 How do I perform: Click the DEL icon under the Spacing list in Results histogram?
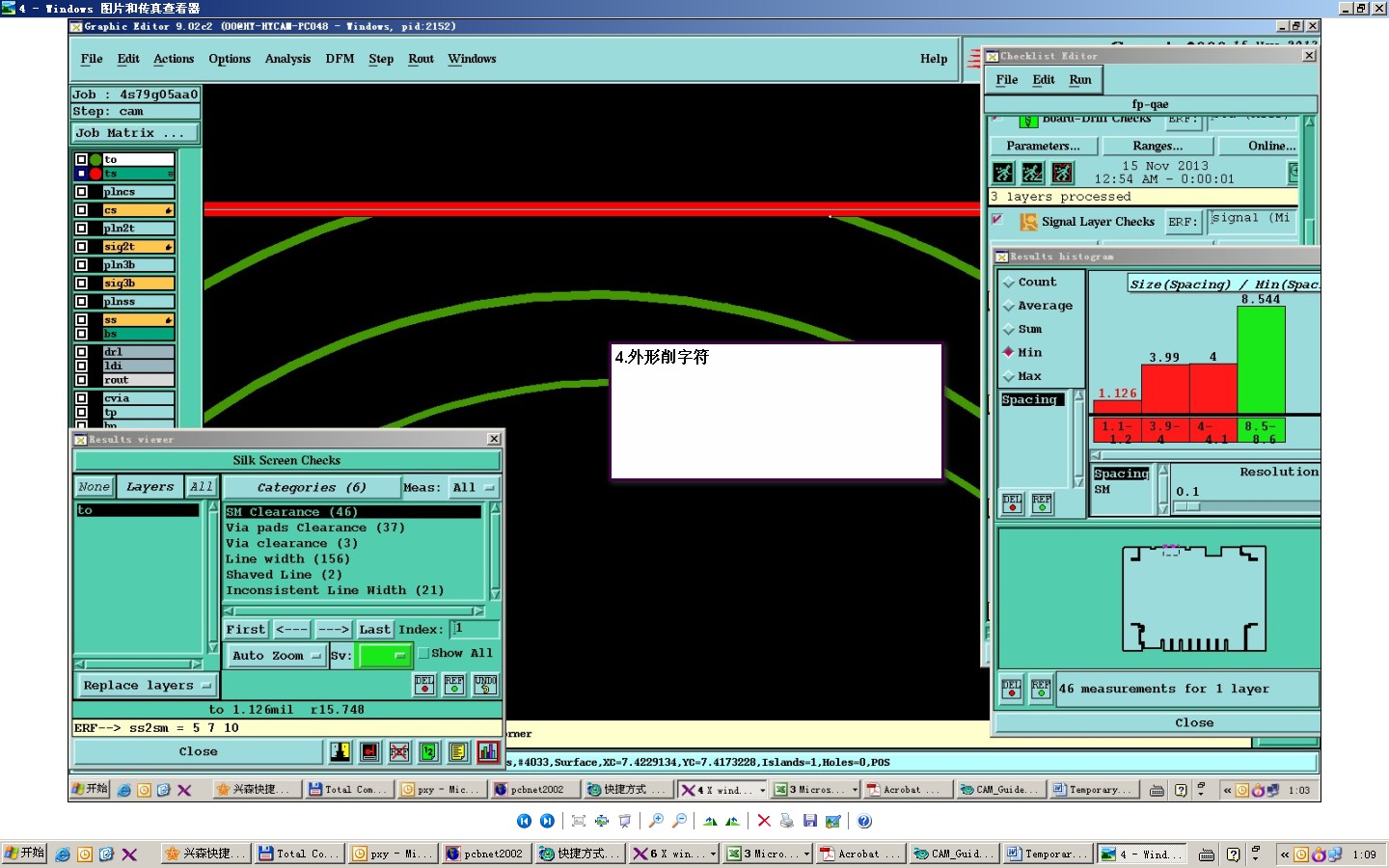(x=1012, y=503)
